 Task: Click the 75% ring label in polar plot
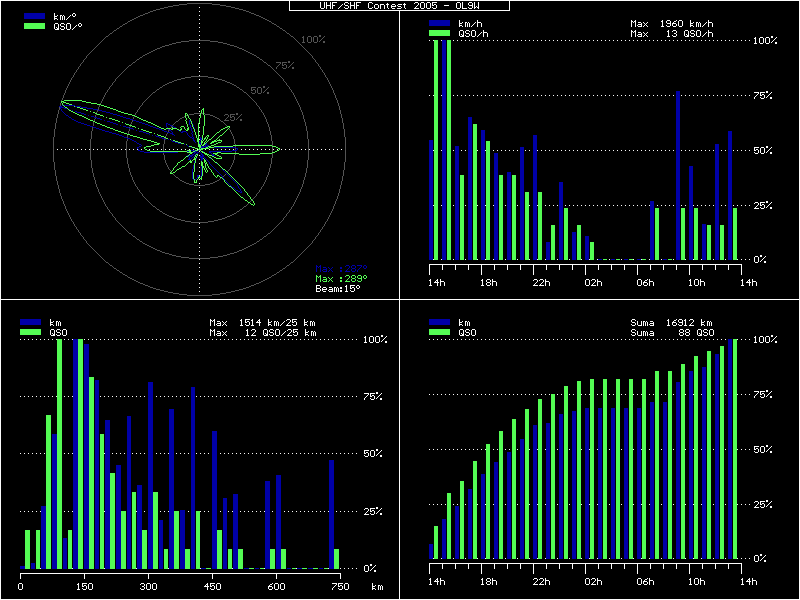(x=285, y=65)
